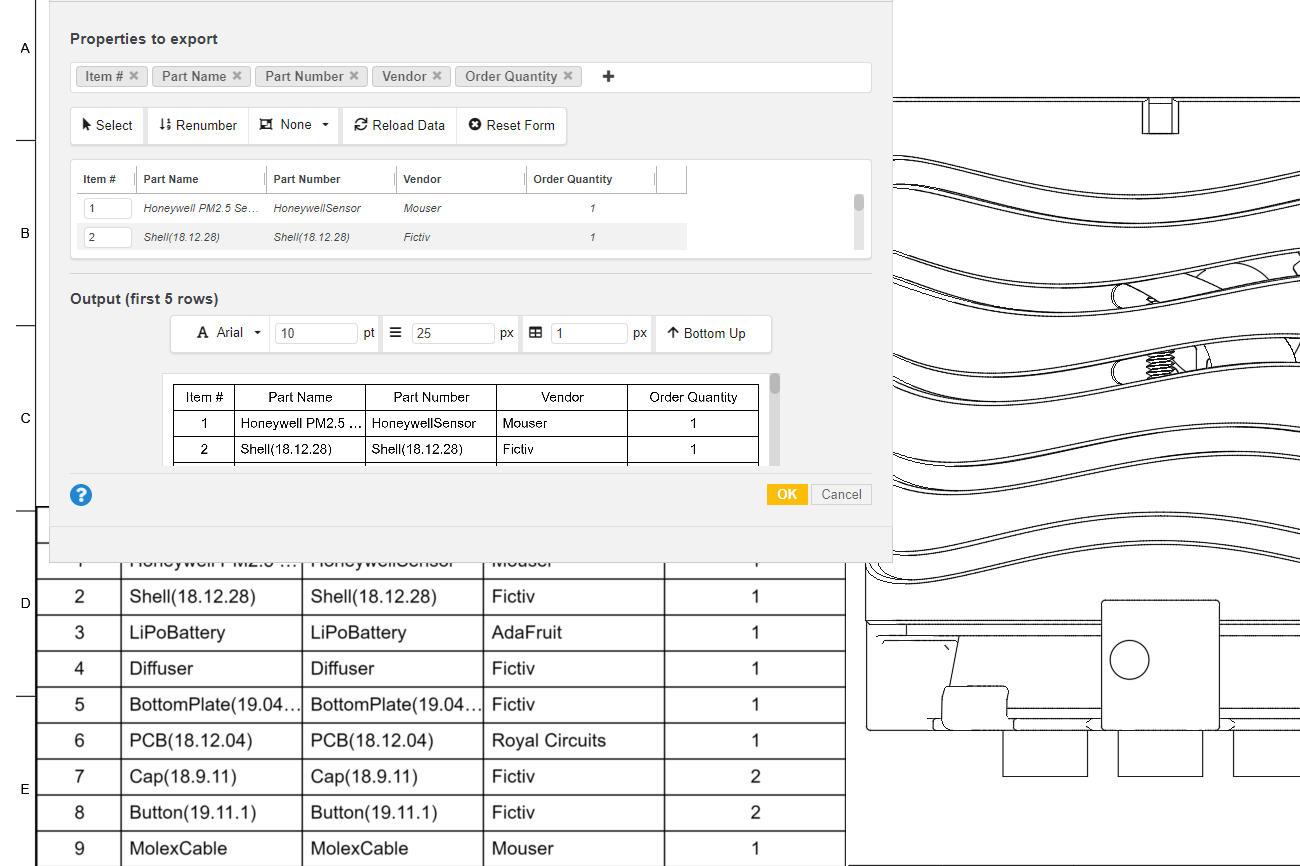Cancel the export dialog
This screenshot has height=866, width=1300.
841,494
